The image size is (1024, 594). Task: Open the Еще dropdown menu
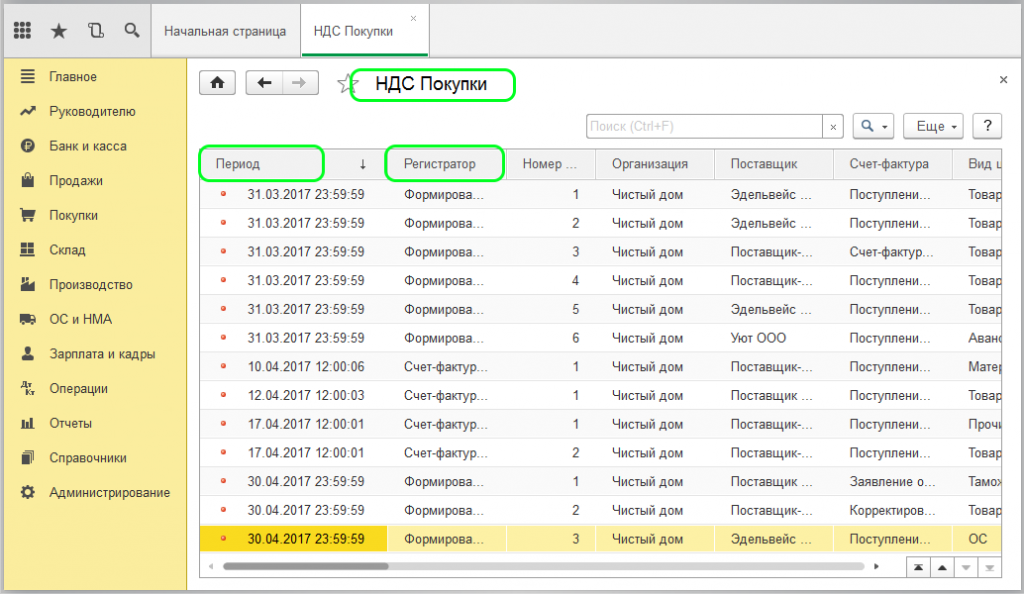[x=932, y=127]
